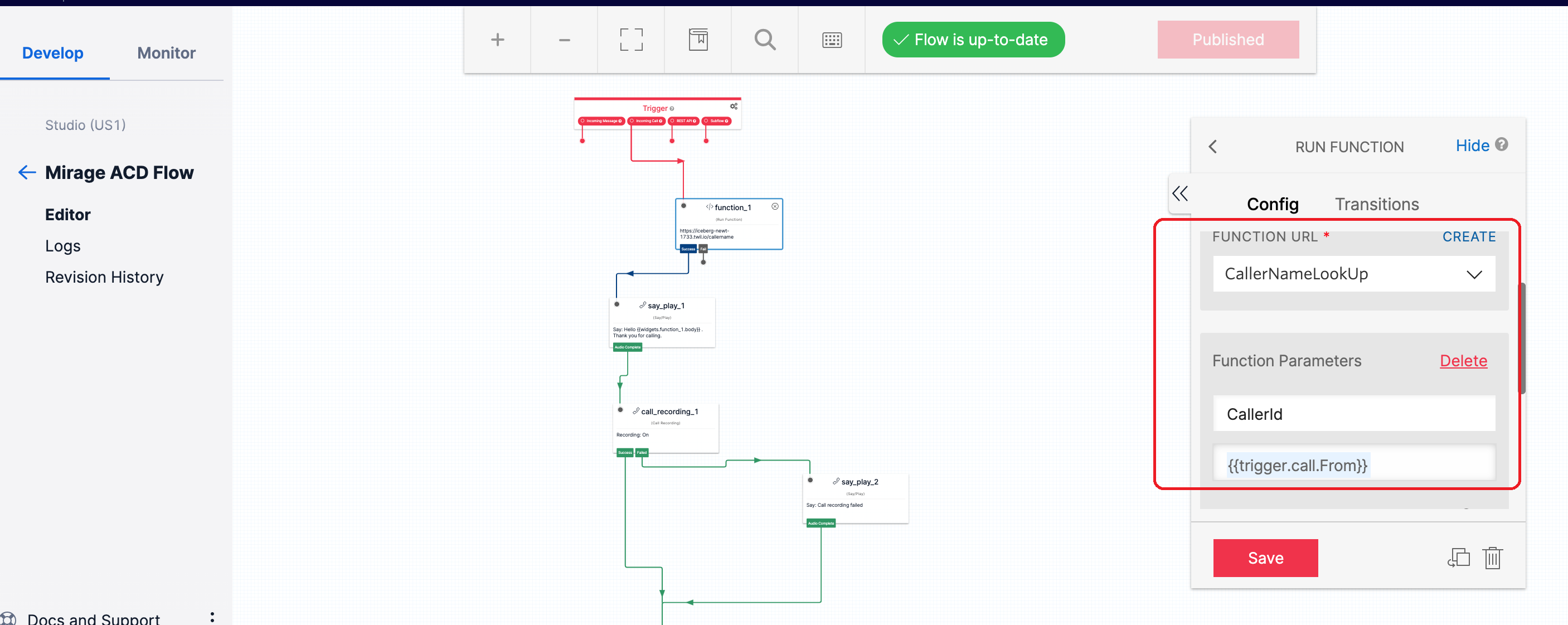
Task: Click call_recording_1 Success transition
Action: (x=624, y=452)
